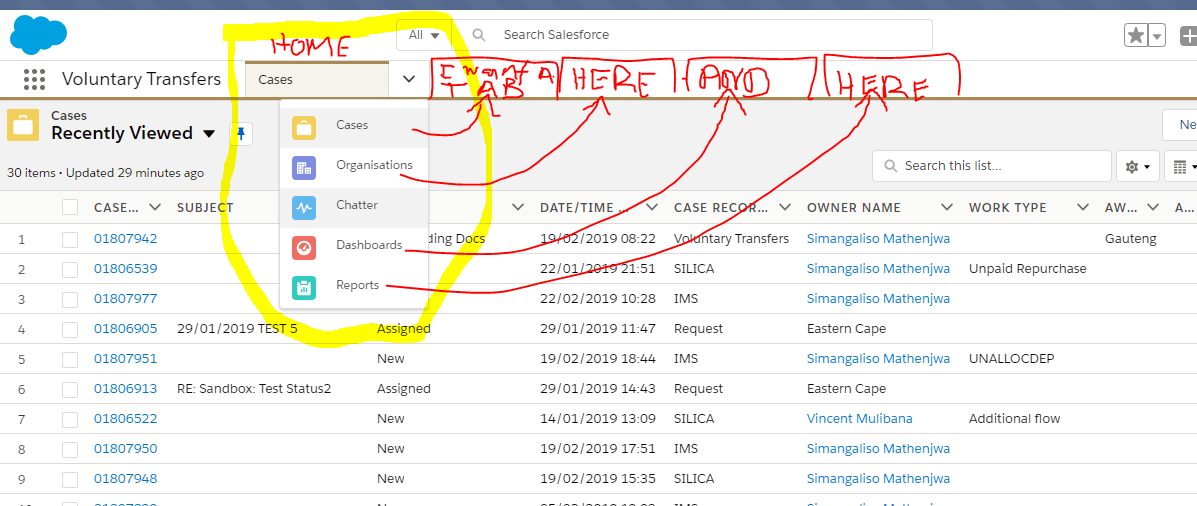Tick the select all rows checkbox
The image size is (1197, 506).
tap(70, 208)
